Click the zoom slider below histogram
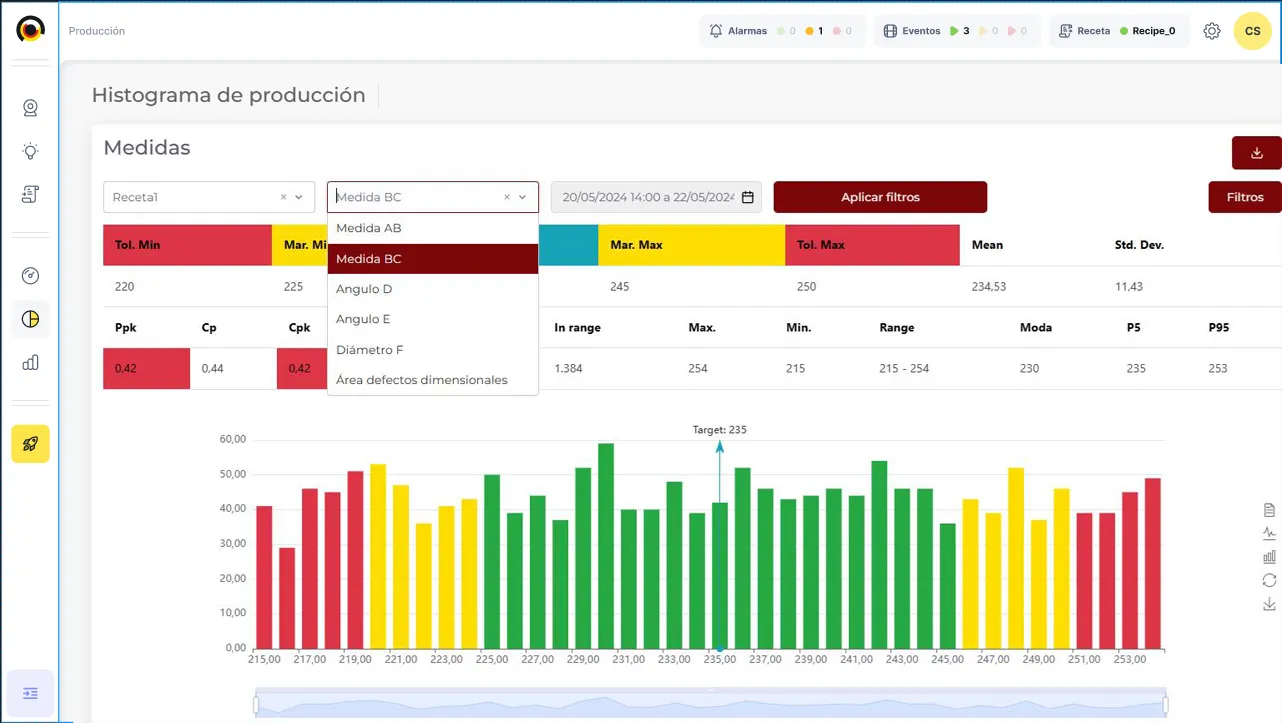 (710, 705)
